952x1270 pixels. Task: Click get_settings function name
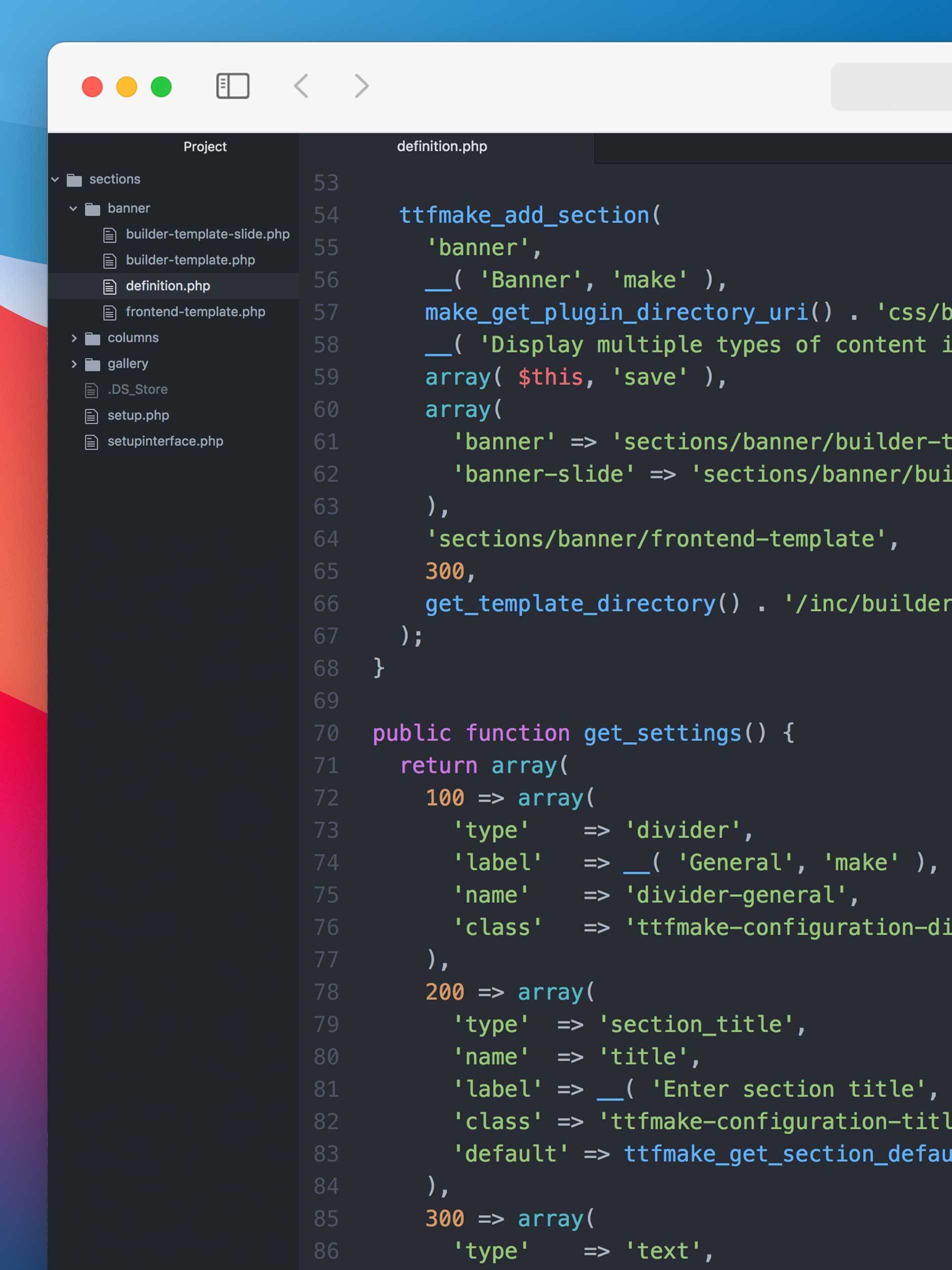[x=662, y=734]
